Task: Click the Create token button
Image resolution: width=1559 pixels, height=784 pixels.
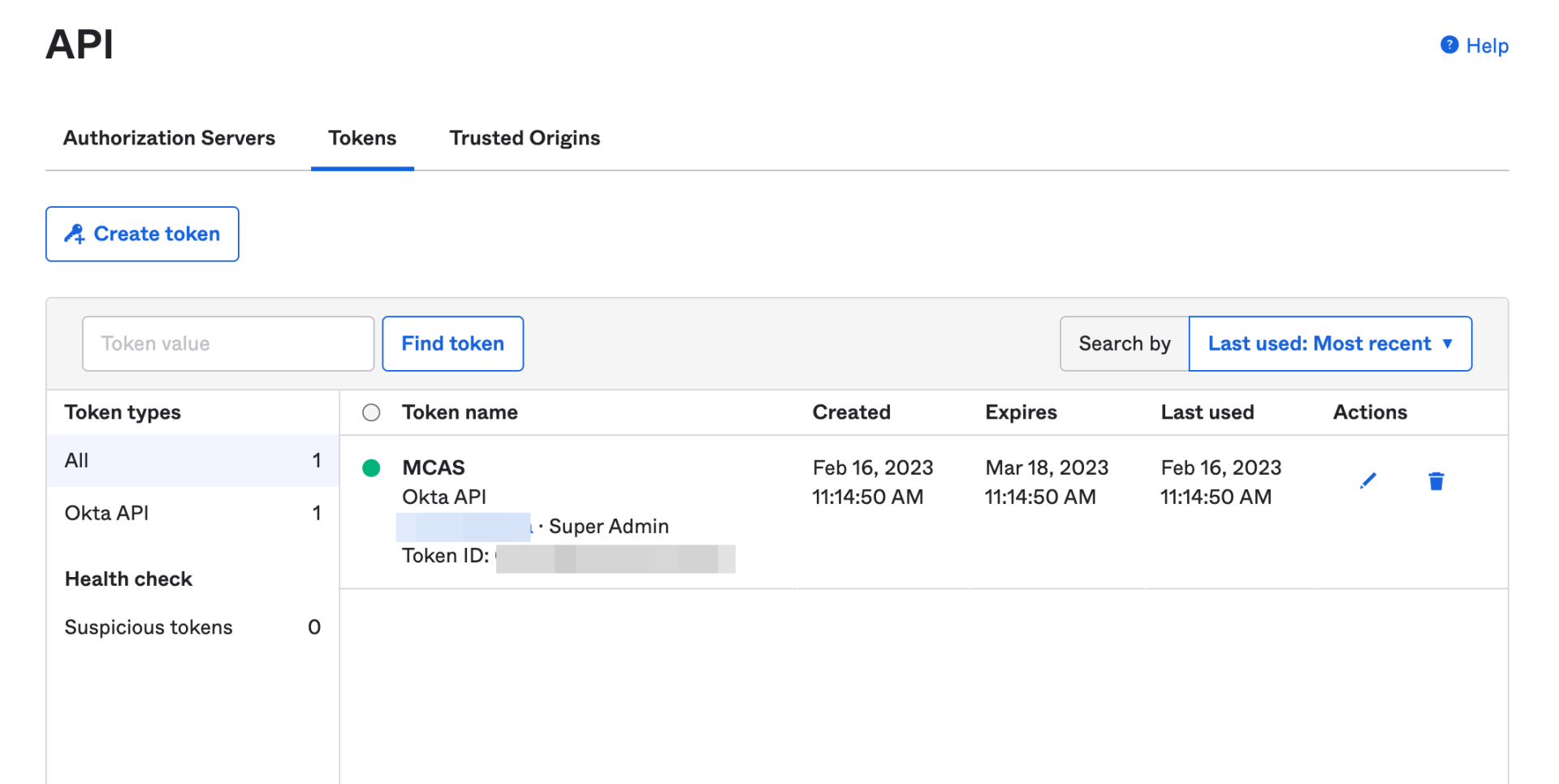Action: (142, 234)
